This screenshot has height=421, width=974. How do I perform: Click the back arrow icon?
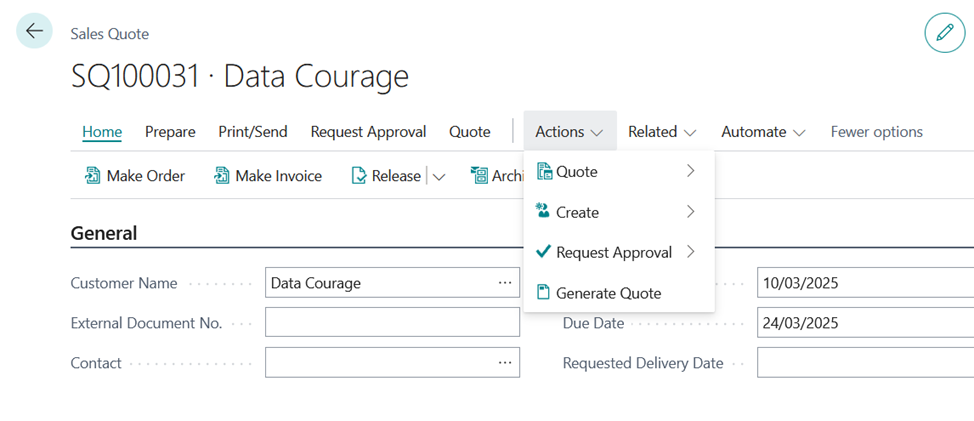pos(35,32)
